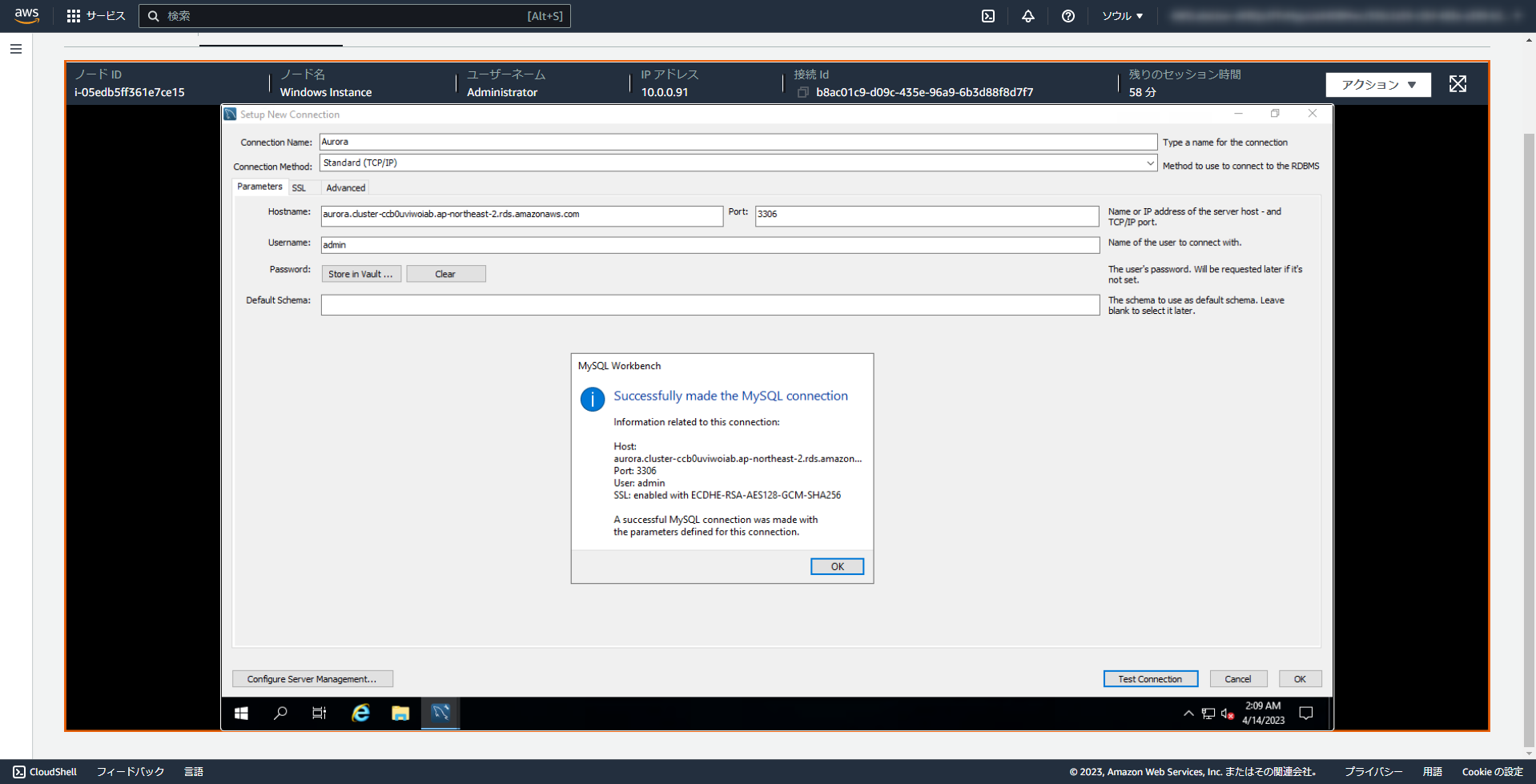Open the ソウル region selector
Screen dimensions: 1536x784
point(1121,15)
